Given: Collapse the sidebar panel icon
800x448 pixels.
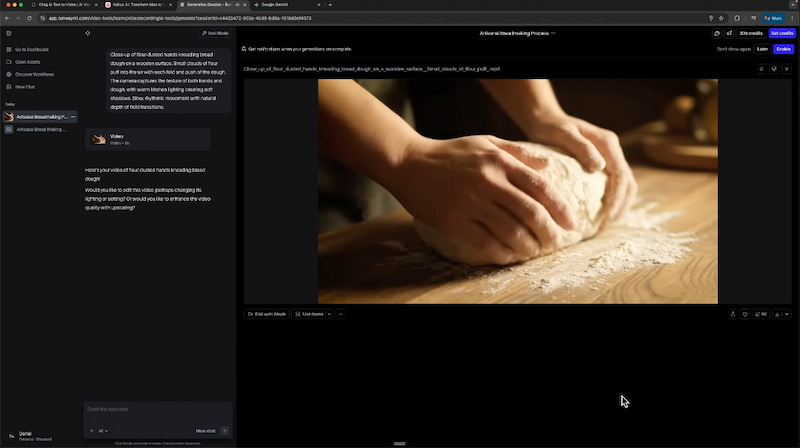Looking at the screenshot, I should (9, 33).
